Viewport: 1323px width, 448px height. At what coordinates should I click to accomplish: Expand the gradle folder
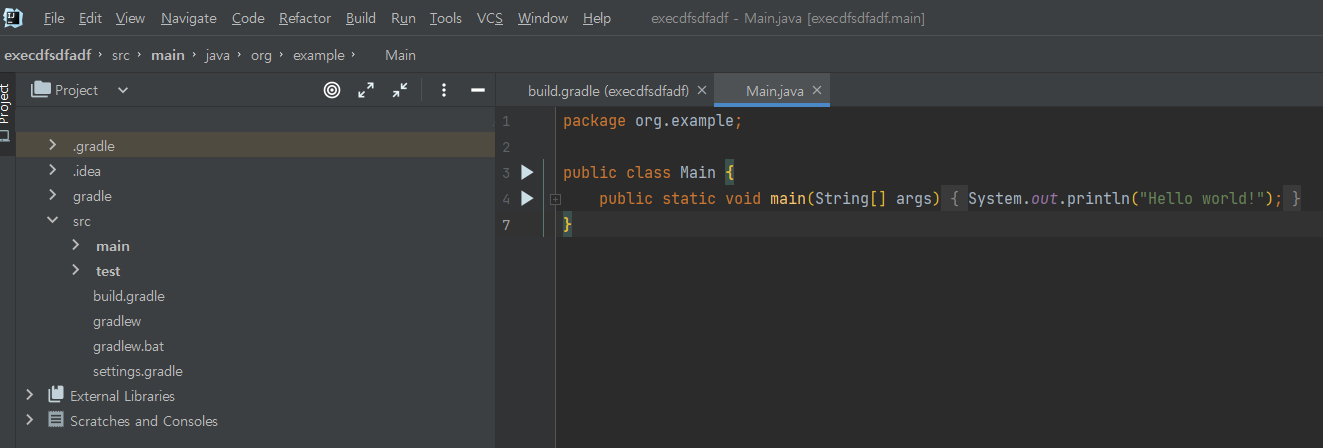coord(53,196)
